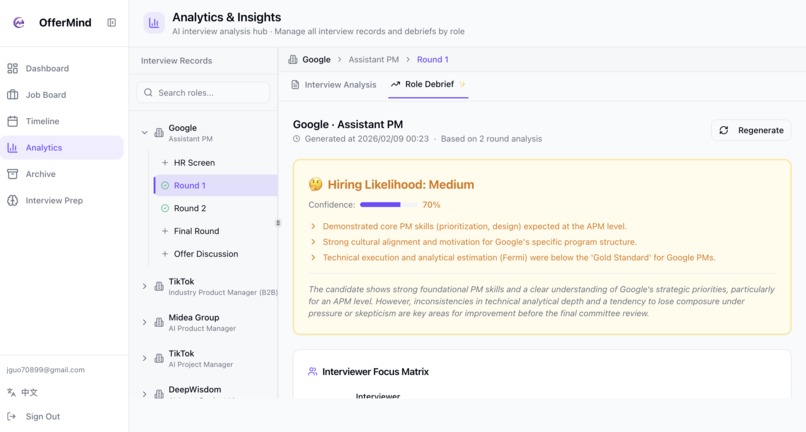Switch language to 中文
The height and width of the screenshot is (432, 806).
(23, 392)
